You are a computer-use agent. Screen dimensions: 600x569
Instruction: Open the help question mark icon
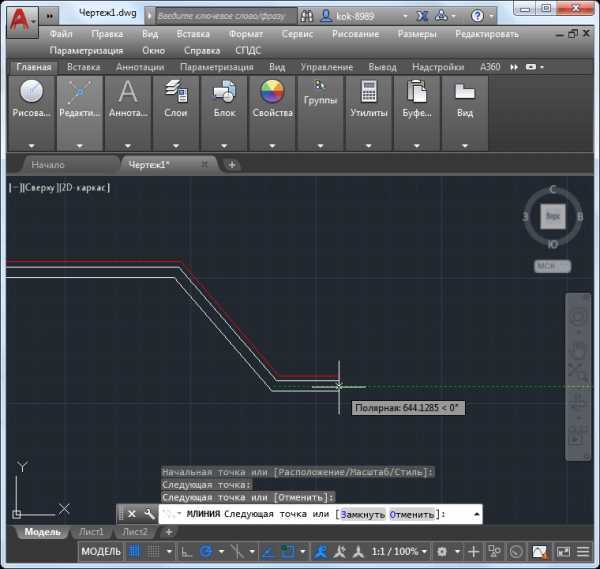(477, 16)
